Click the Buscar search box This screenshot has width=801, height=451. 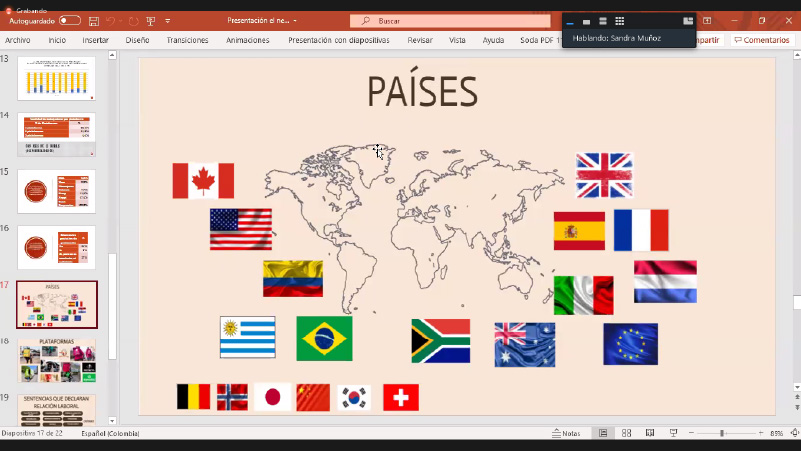[450, 20]
